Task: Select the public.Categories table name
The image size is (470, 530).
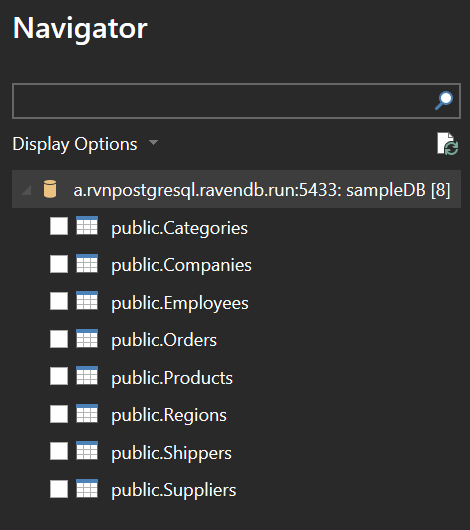Action: [180, 228]
